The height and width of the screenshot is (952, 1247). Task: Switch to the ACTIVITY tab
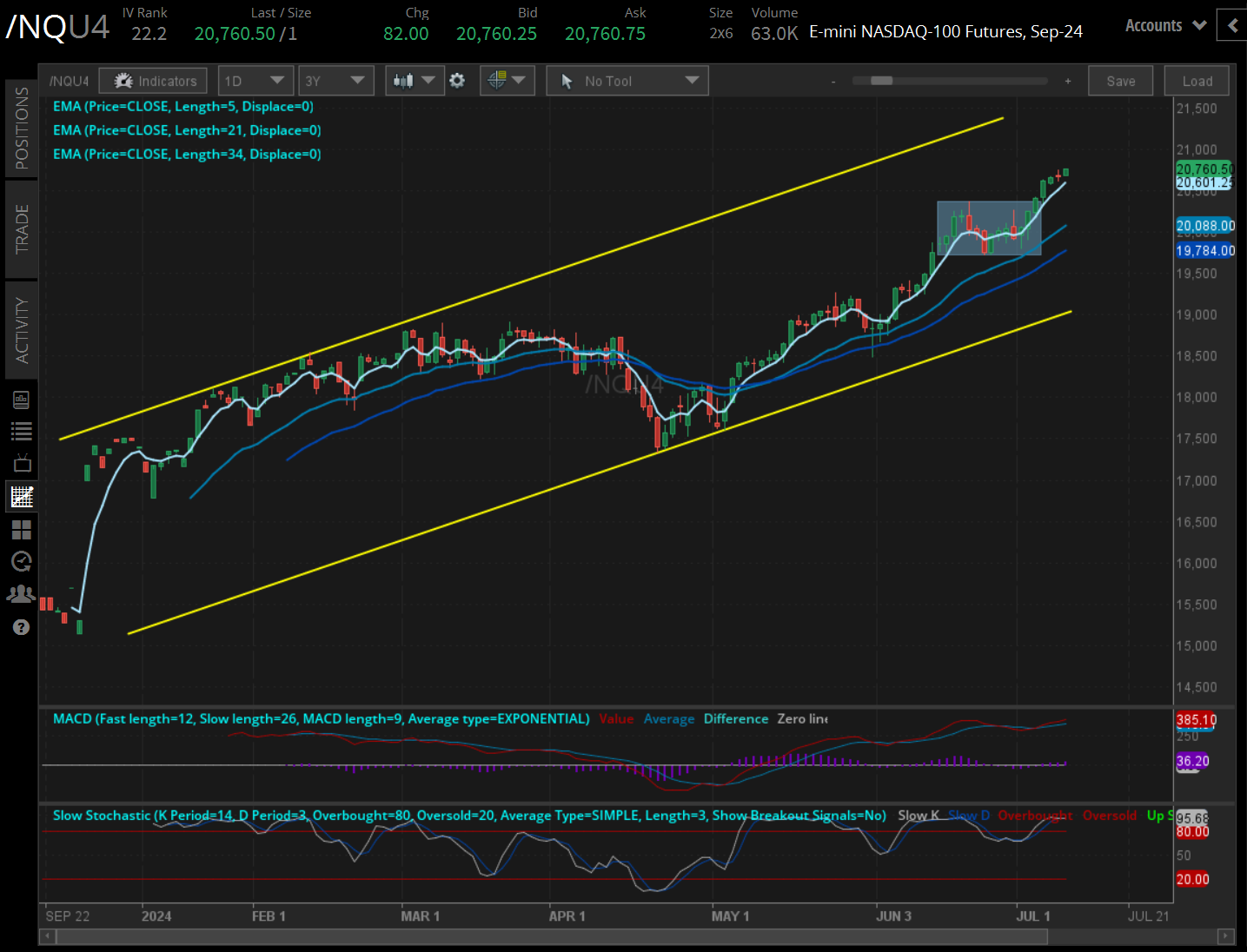[21, 330]
